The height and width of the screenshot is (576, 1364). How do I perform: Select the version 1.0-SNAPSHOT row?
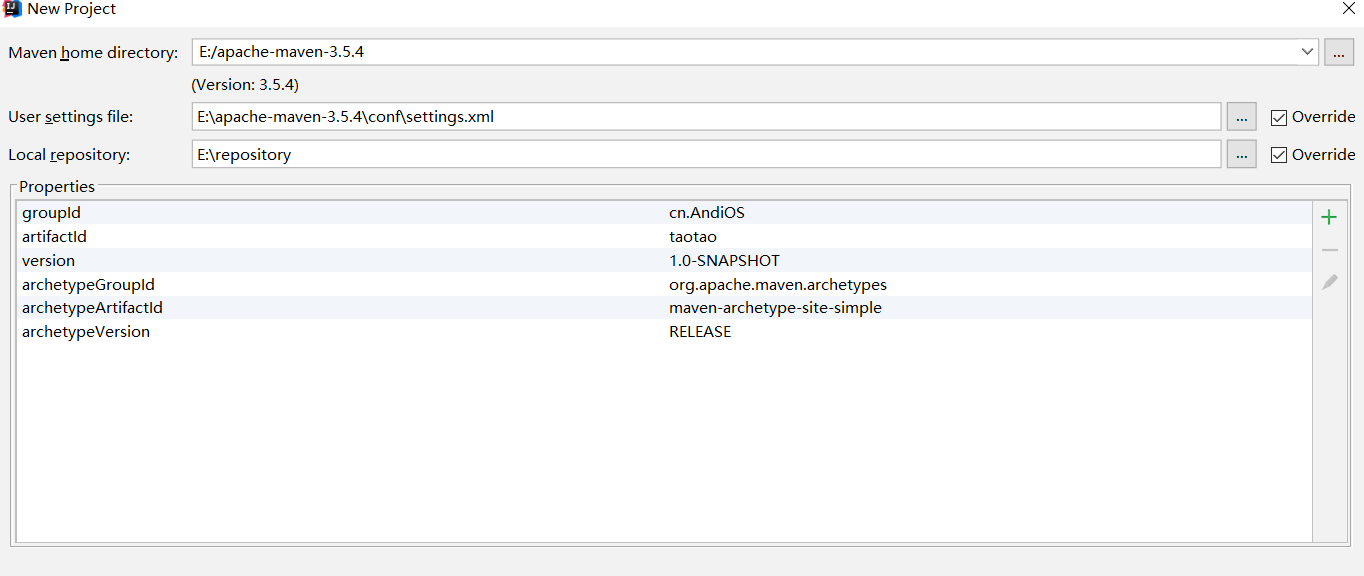pyautogui.click(x=664, y=260)
